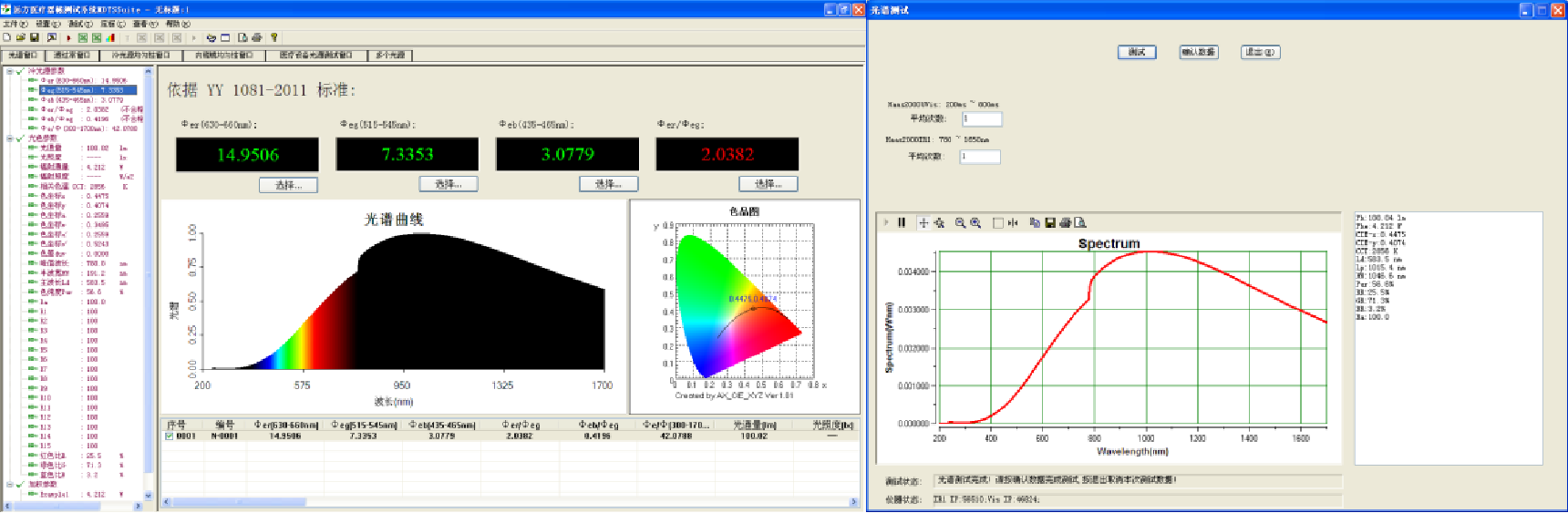Click the 测试 button in right window
Screen dimensions: 1568x513
tap(1137, 52)
